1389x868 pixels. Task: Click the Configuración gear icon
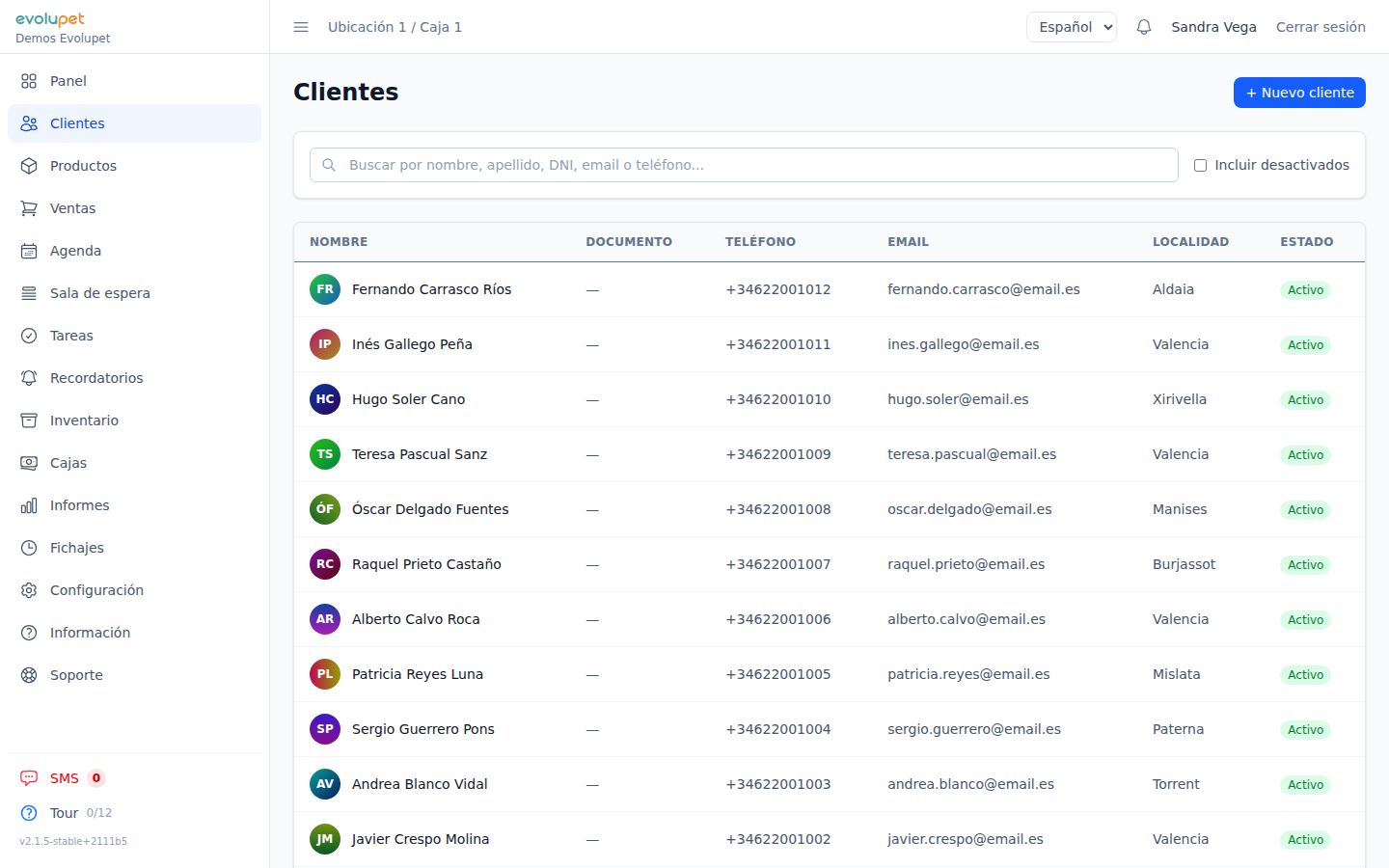29,590
